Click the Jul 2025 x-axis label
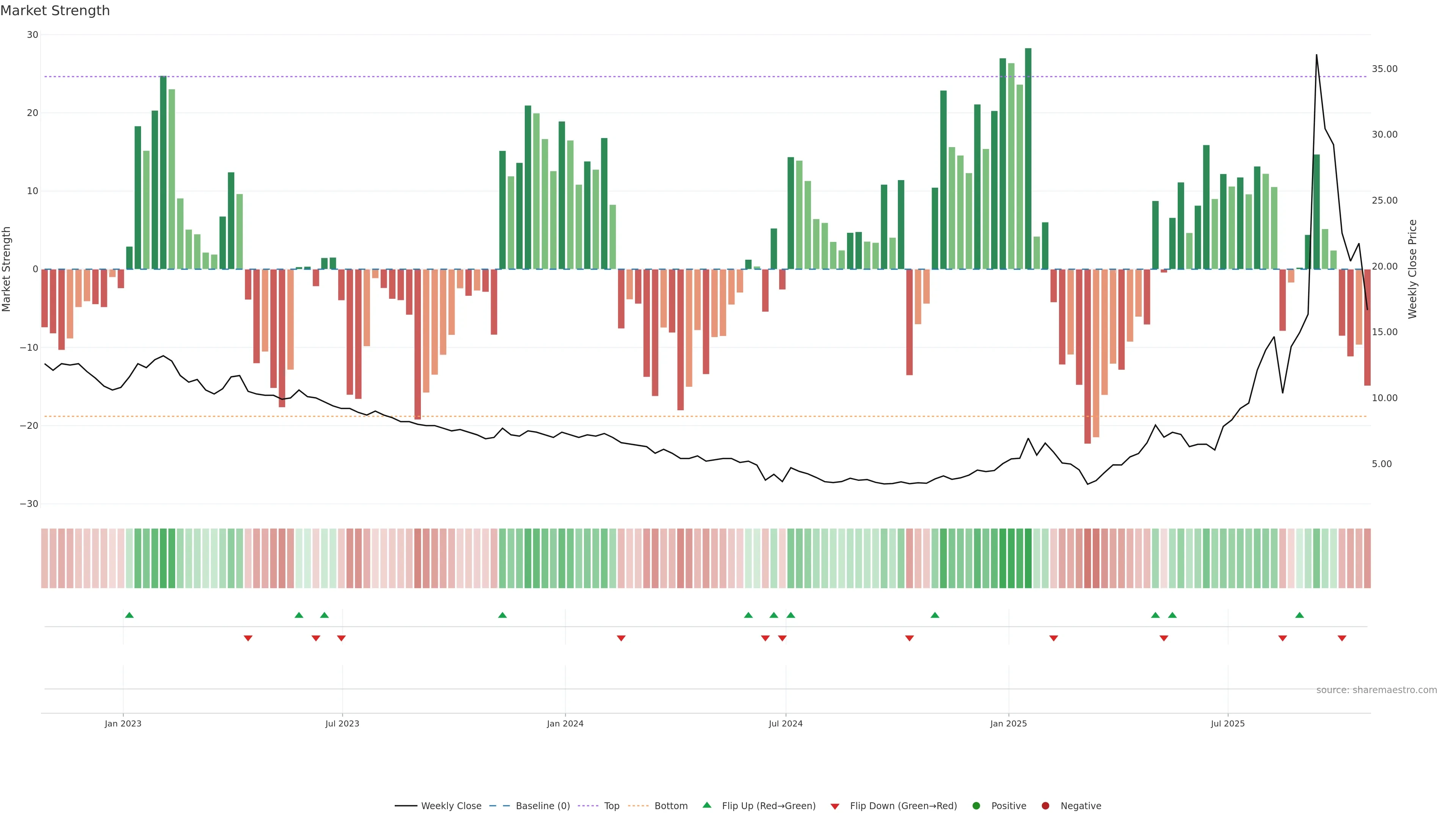 [x=1227, y=723]
